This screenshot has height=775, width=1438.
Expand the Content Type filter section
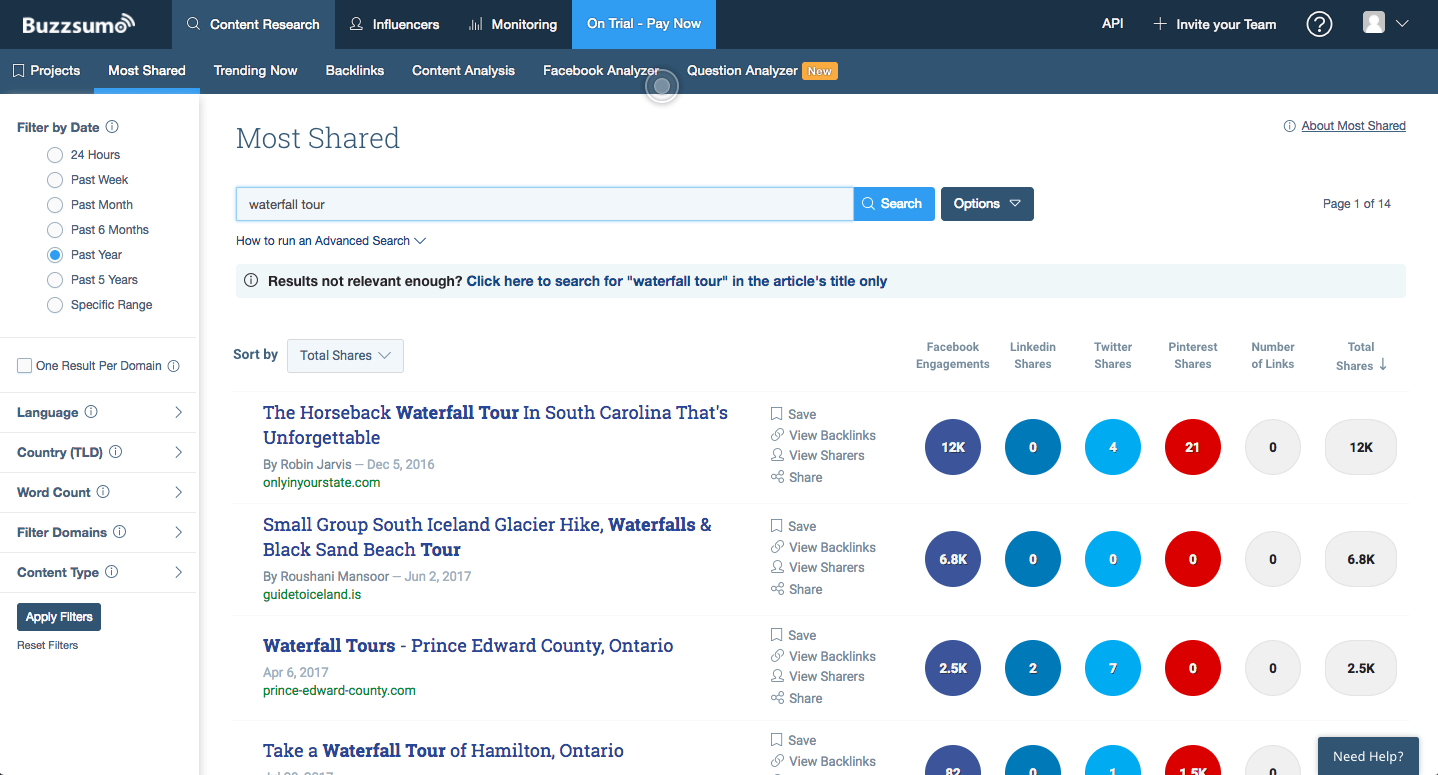pos(100,572)
